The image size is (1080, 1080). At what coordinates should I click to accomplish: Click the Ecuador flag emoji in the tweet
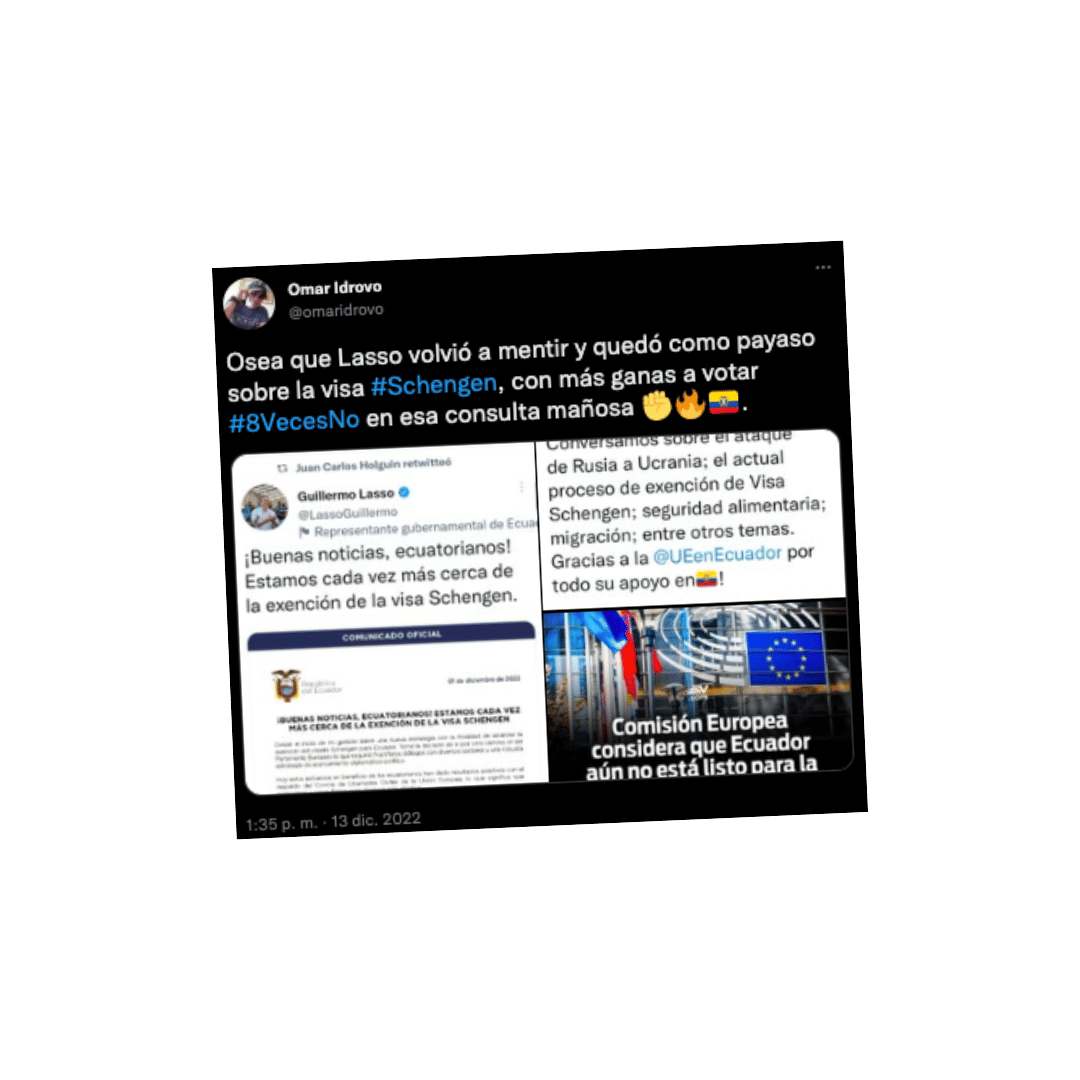tap(724, 402)
